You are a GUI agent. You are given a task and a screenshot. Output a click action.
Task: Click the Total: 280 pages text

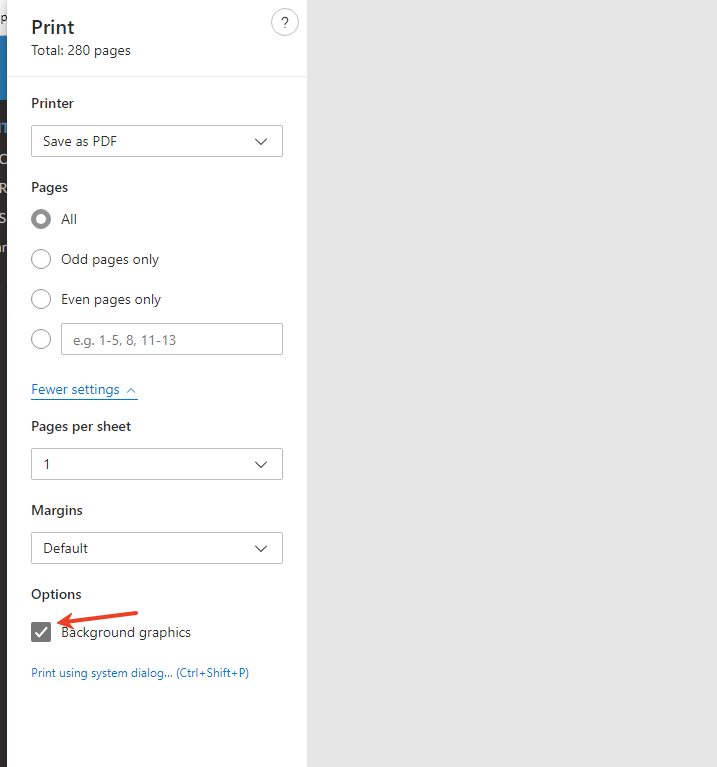point(81,50)
